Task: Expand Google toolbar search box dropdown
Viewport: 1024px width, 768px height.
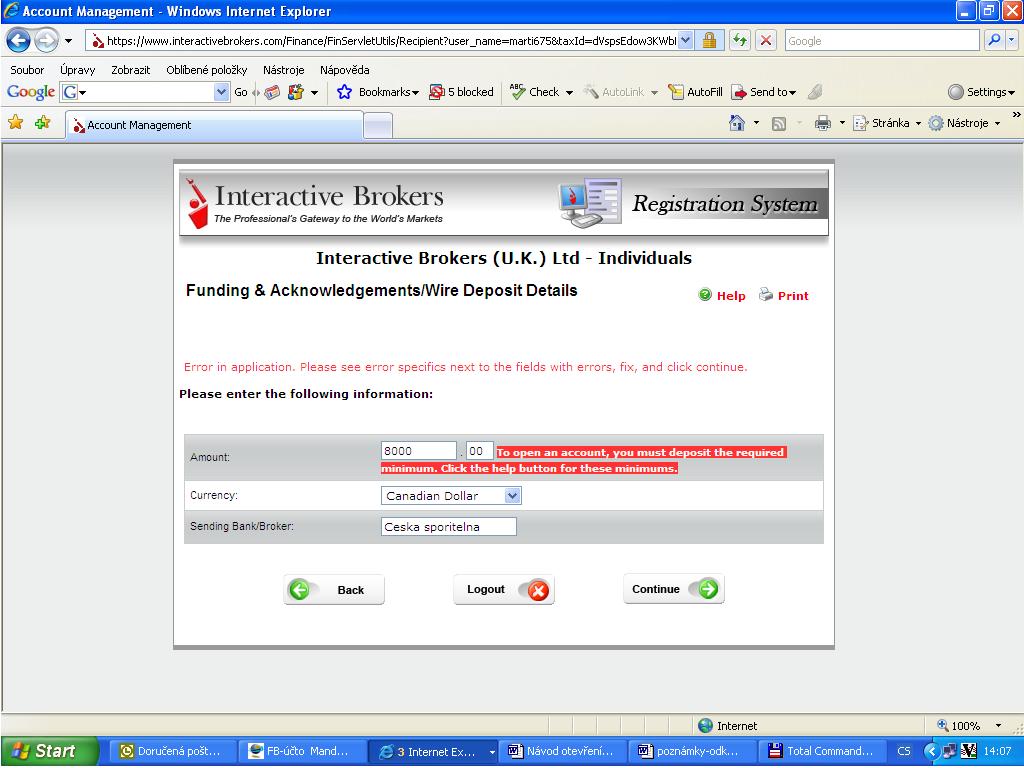Action: (x=221, y=92)
